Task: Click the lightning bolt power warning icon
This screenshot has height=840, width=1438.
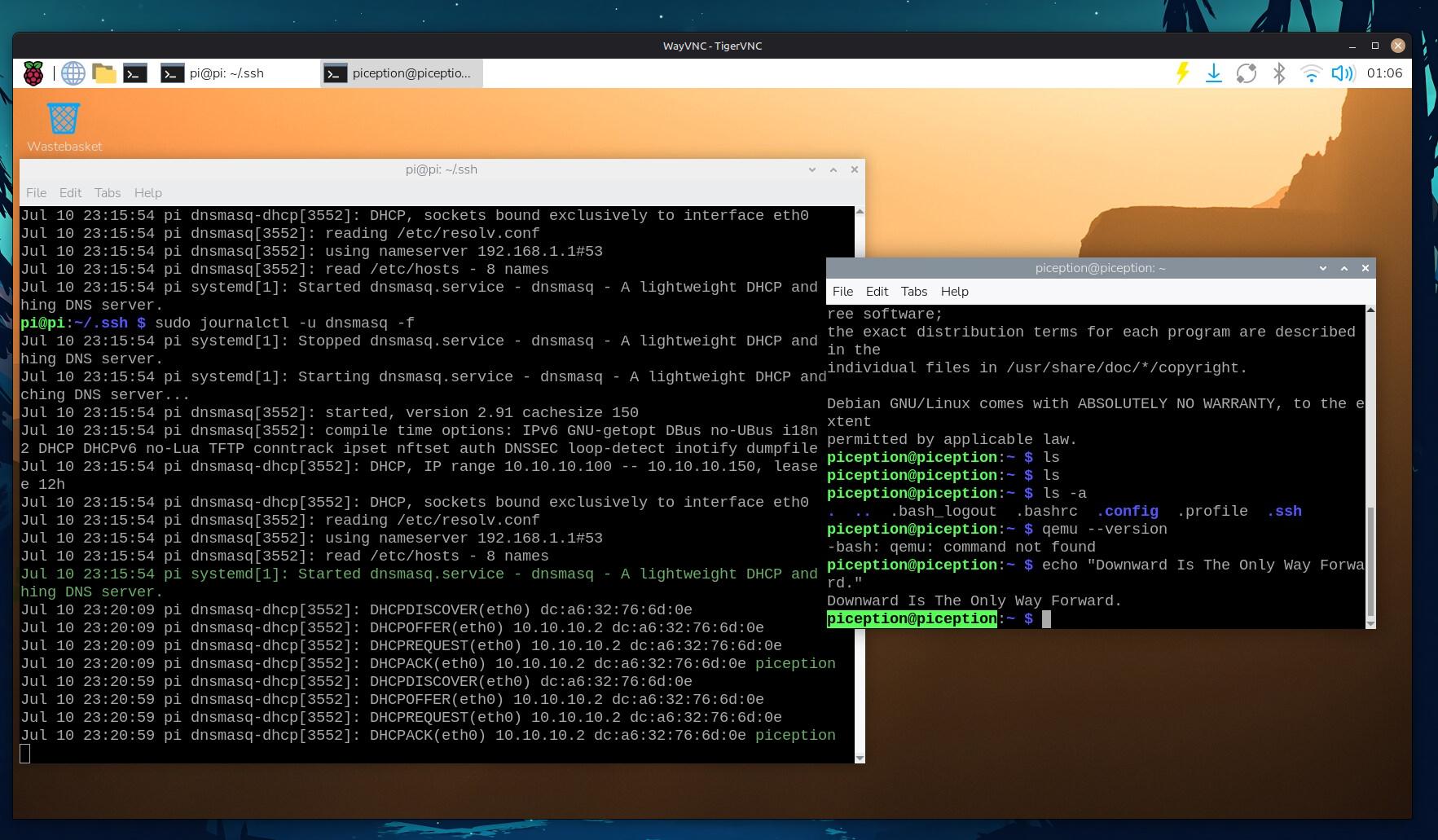Action: 1182,73
